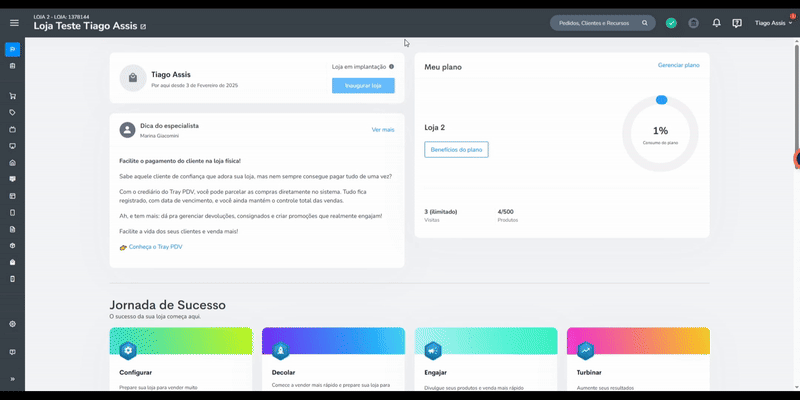
Task: Expand the sidebar with double chevron
Action: pos(13,379)
